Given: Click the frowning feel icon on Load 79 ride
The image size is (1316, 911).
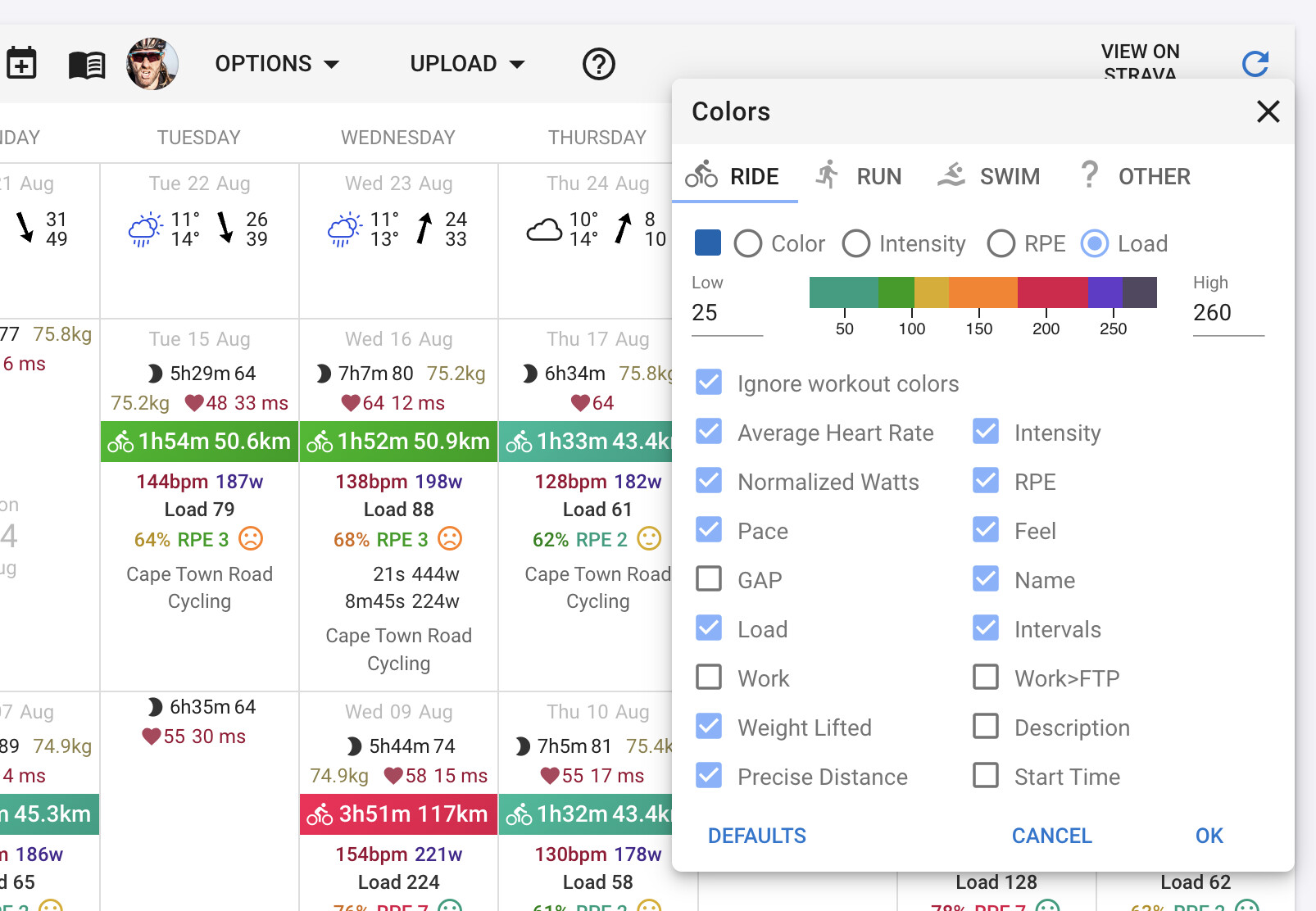Looking at the screenshot, I should [251, 539].
